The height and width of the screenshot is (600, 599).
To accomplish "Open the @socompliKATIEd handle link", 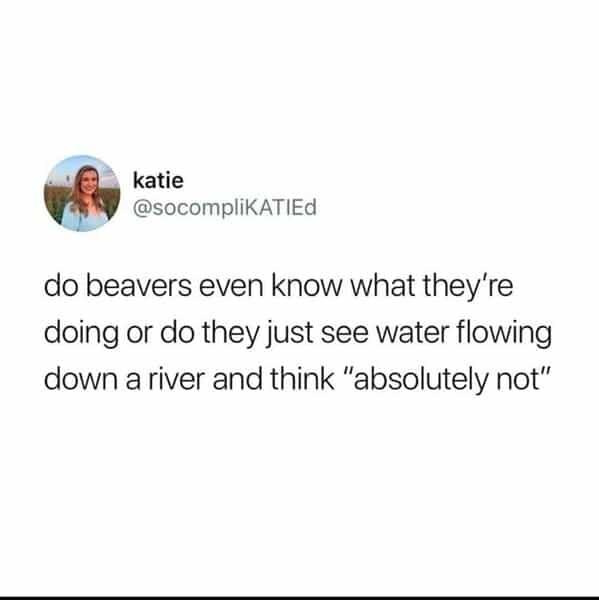I will (225, 208).
